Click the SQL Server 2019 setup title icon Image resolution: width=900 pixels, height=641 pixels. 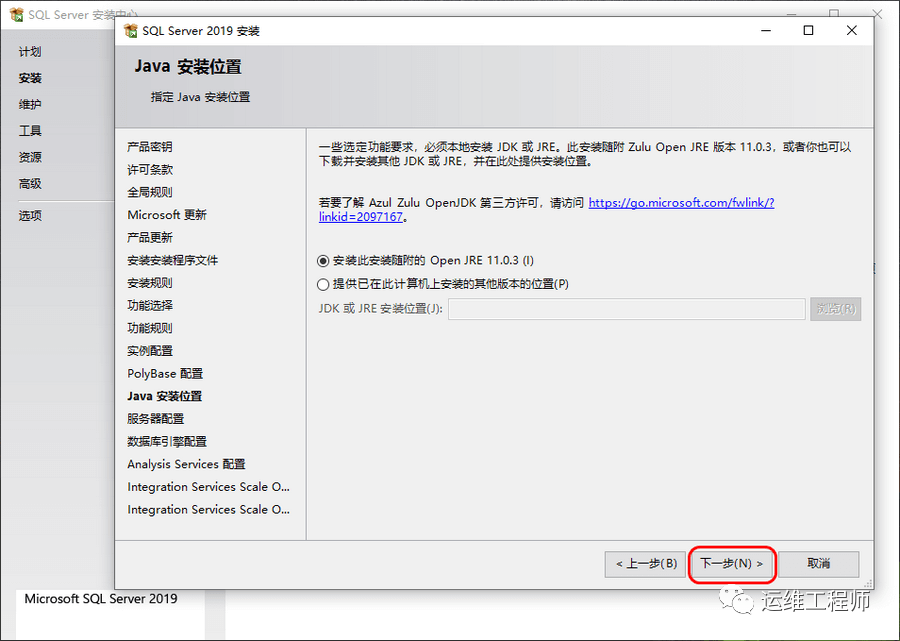tap(131, 30)
